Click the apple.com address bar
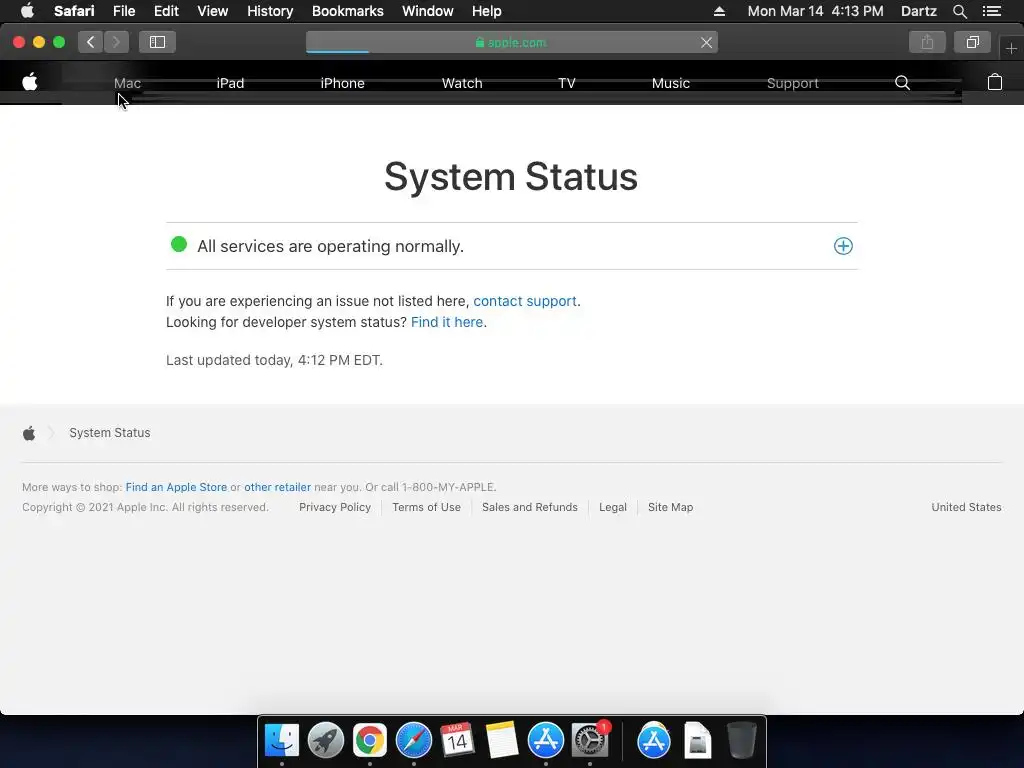 click(511, 42)
